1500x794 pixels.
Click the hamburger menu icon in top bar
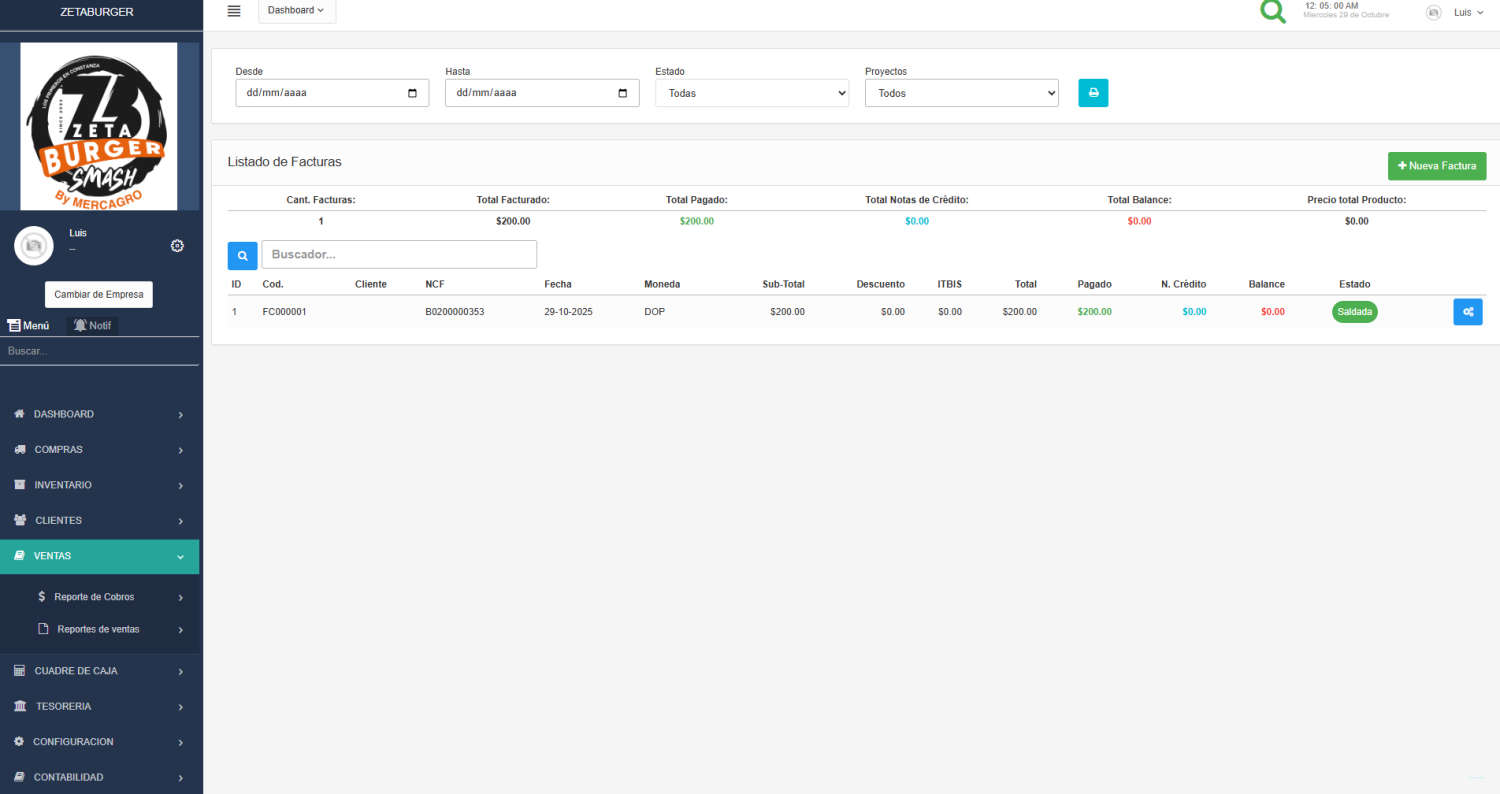(x=234, y=11)
